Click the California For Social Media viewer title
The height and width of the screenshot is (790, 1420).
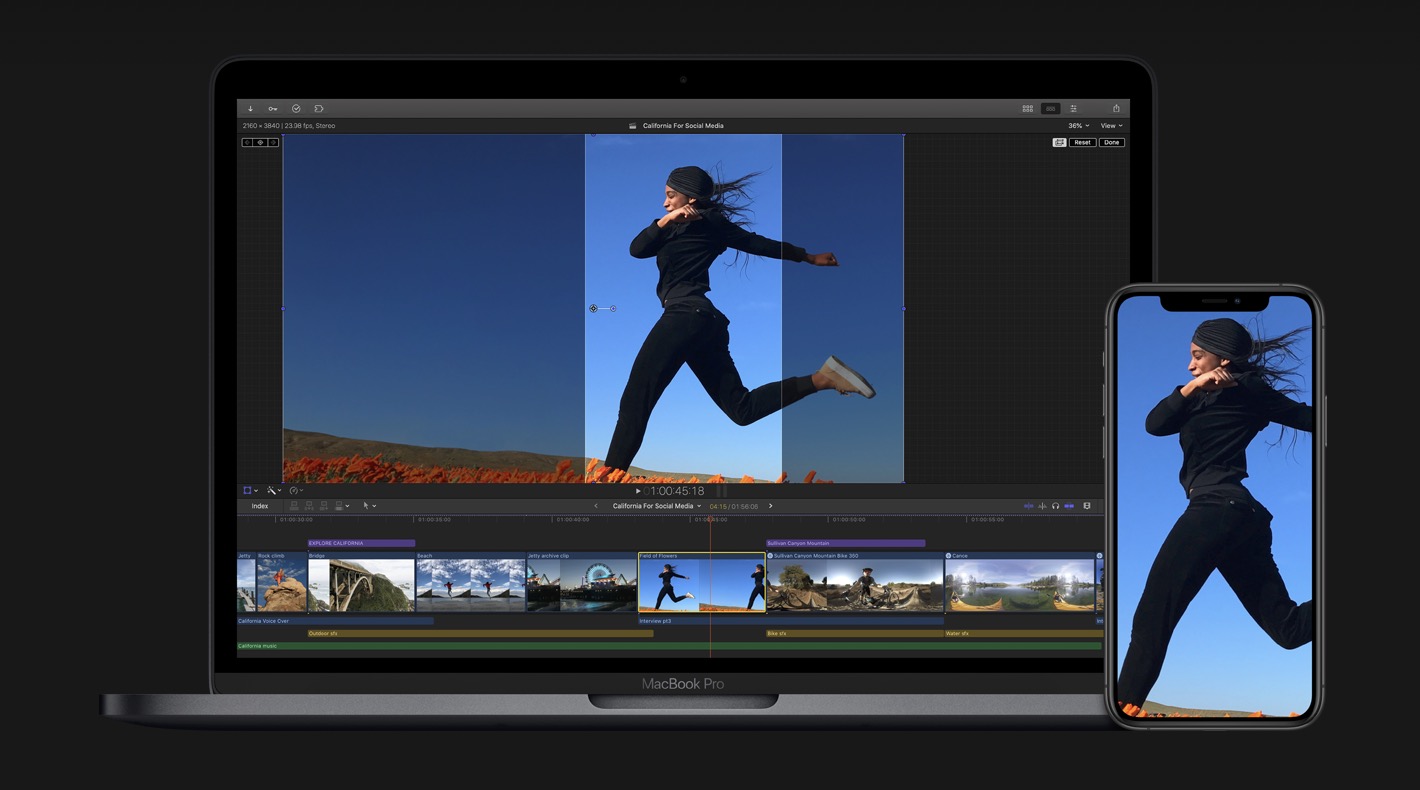[683, 126]
